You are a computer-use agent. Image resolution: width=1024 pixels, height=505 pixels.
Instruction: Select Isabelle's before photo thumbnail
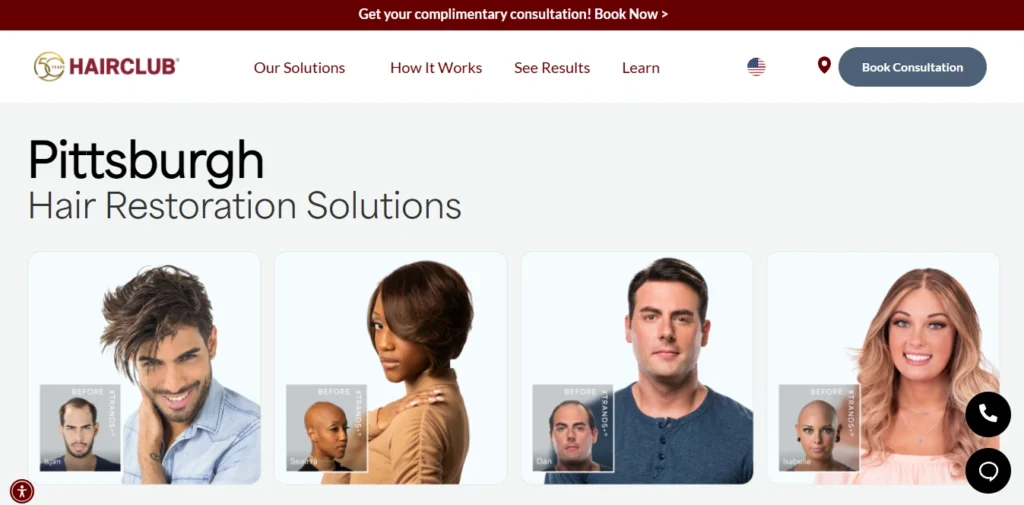click(819, 428)
